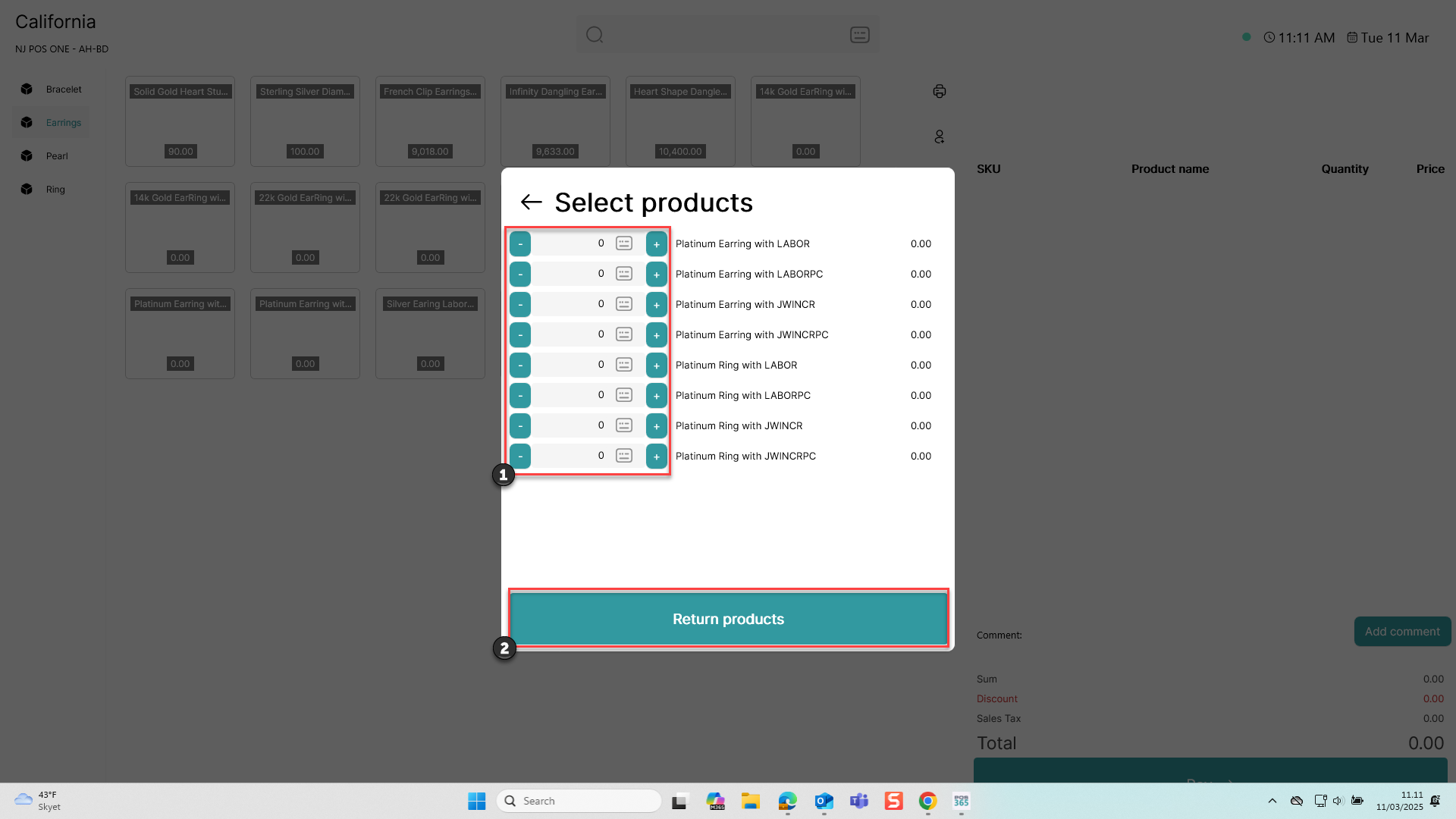Increase quantity for Platinum Ring with JWINCRPC

click(657, 456)
